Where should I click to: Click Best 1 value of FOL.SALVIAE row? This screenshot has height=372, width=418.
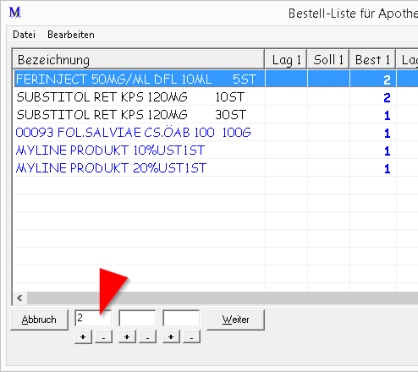386,133
